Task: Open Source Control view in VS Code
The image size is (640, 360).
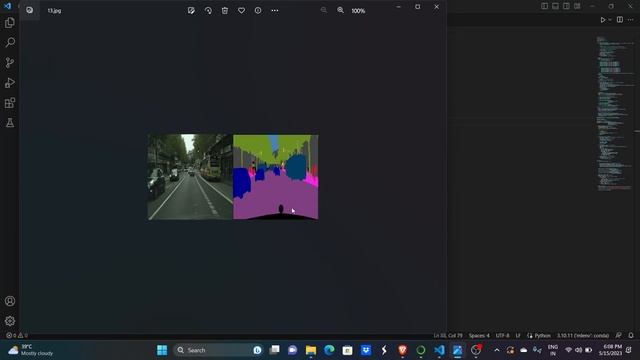Action: 10,62
